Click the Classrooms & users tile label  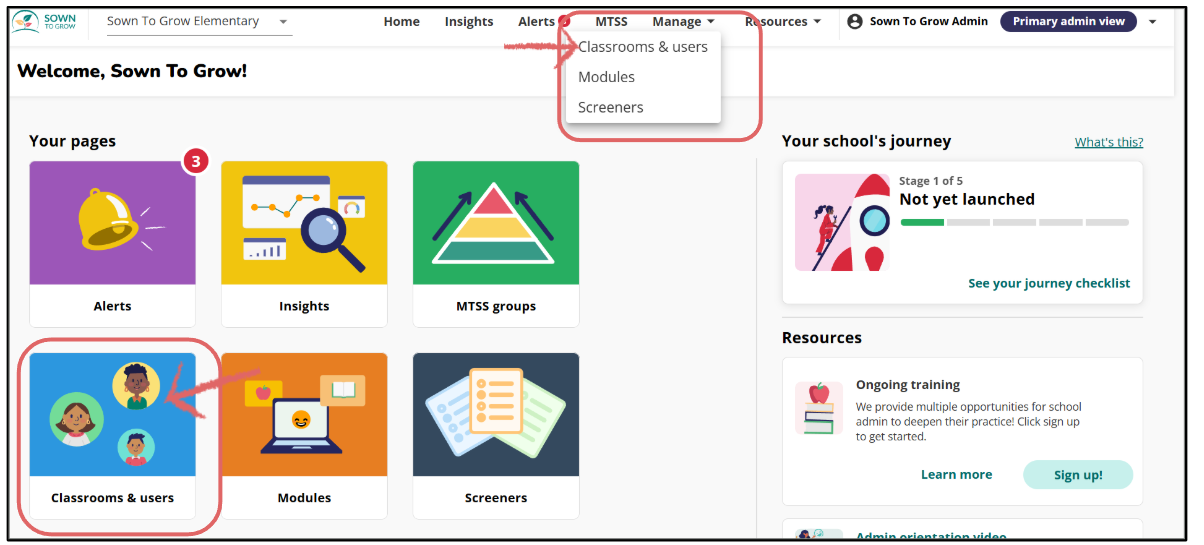pyautogui.click(x=112, y=498)
